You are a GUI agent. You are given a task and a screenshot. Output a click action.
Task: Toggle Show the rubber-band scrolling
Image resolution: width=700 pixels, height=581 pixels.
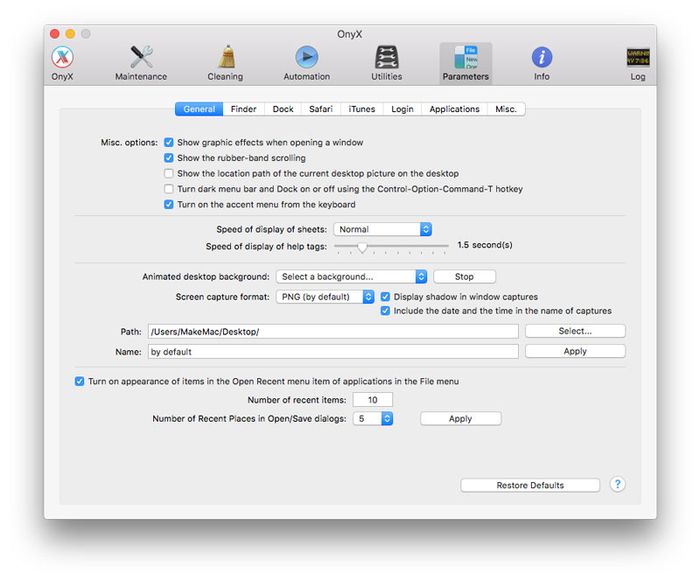click(x=169, y=158)
